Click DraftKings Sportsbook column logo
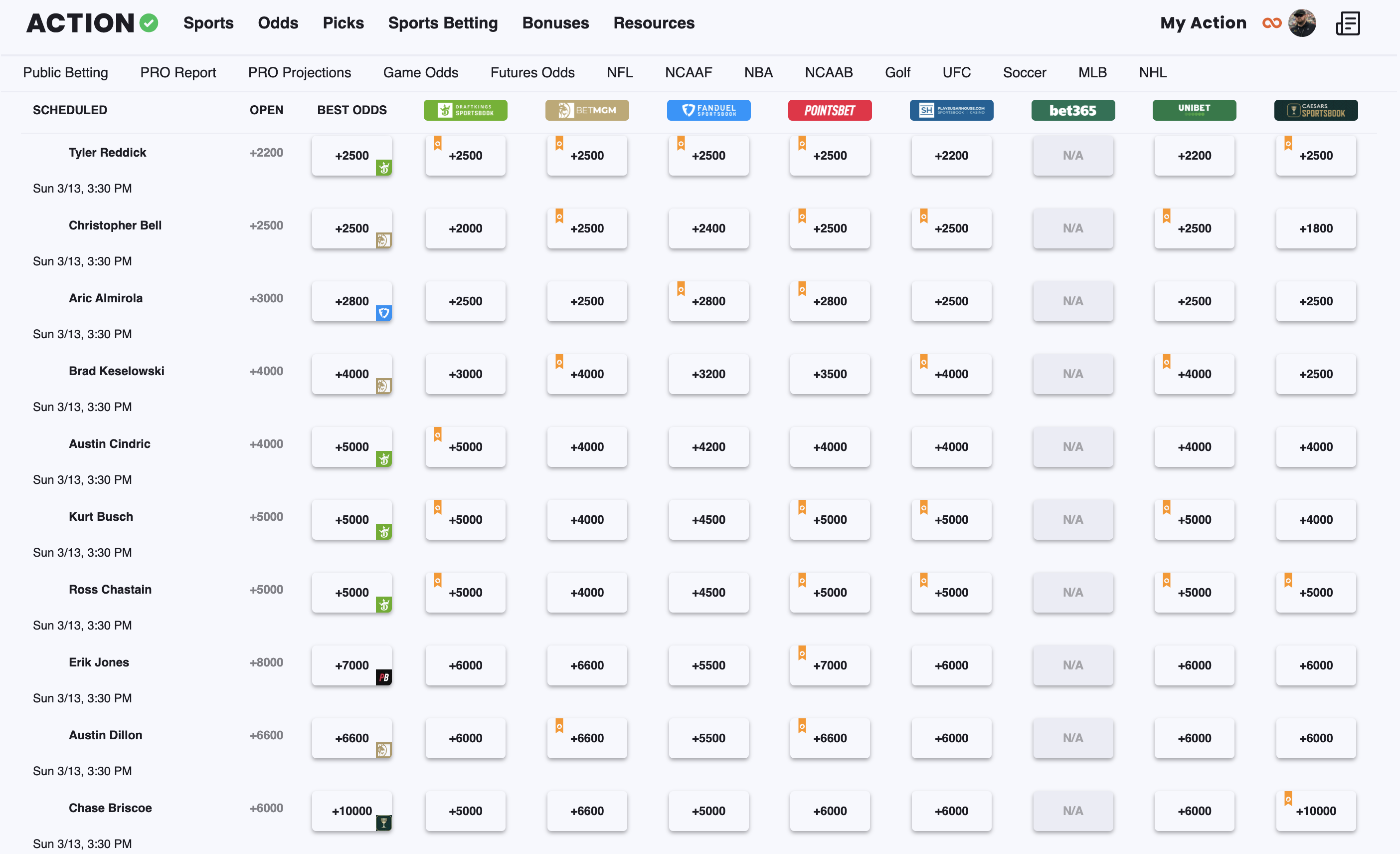This screenshot has height=854, width=1400. click(465, 110)
